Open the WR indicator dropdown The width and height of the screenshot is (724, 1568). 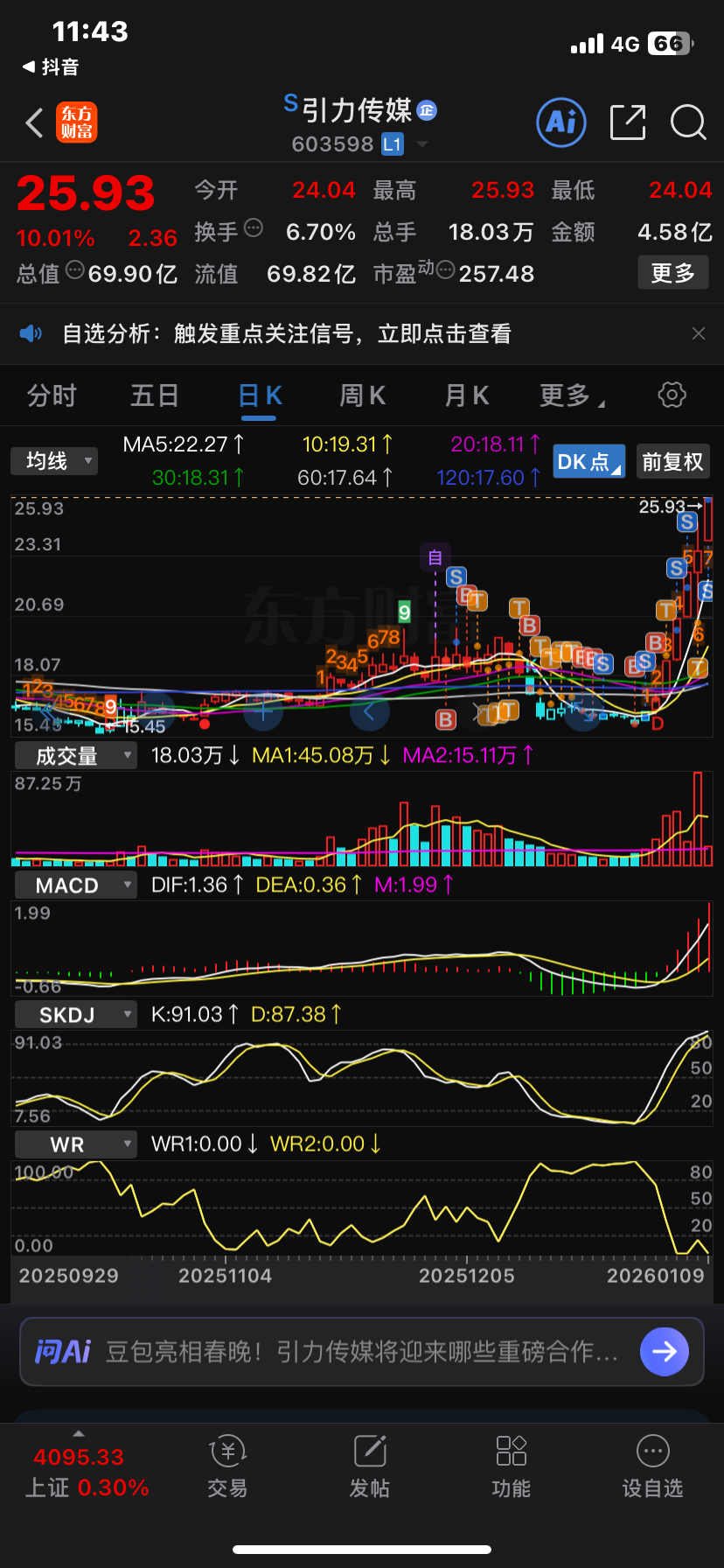[x=76, y=1144]
